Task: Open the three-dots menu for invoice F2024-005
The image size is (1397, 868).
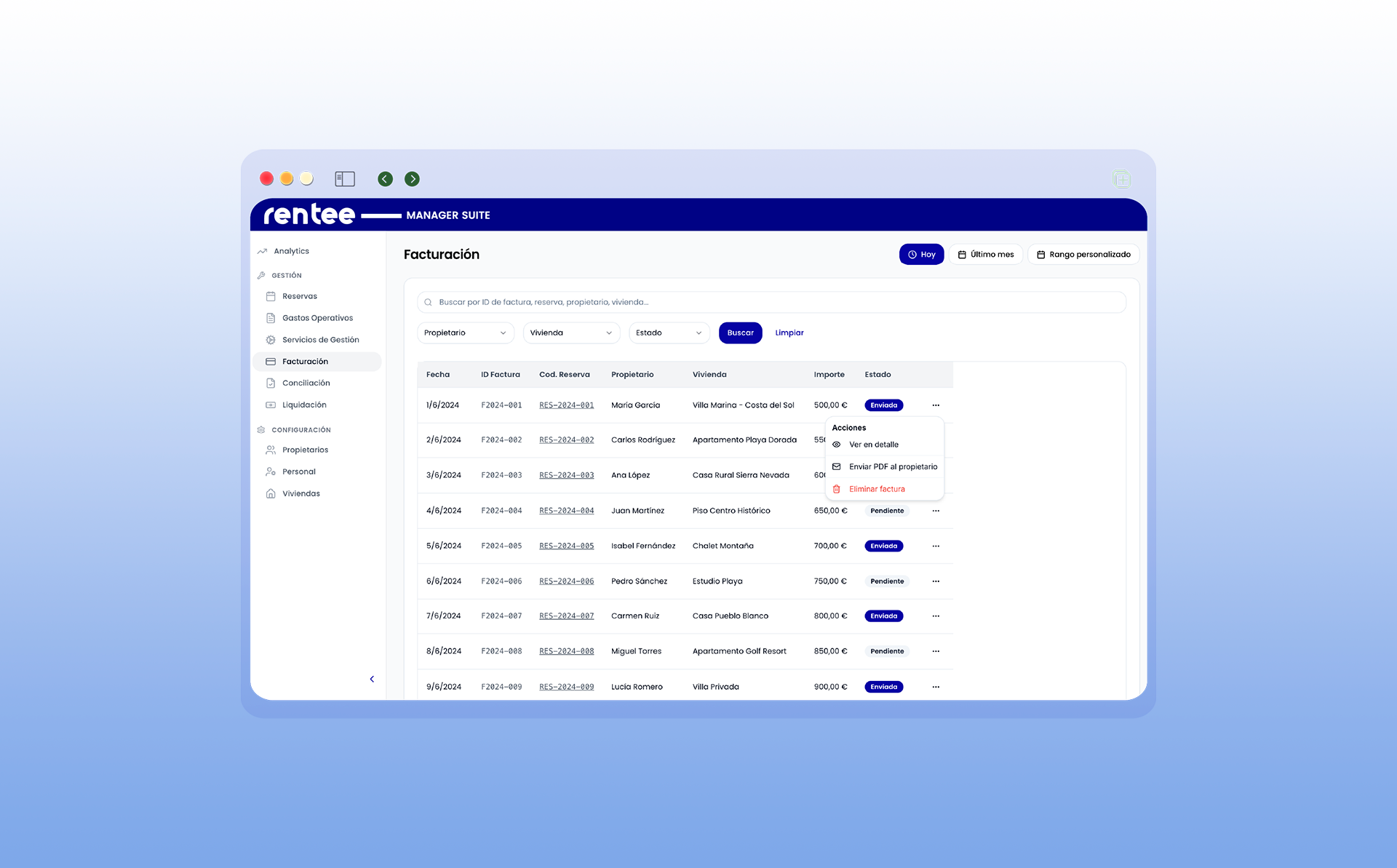Action: point(936,546)
